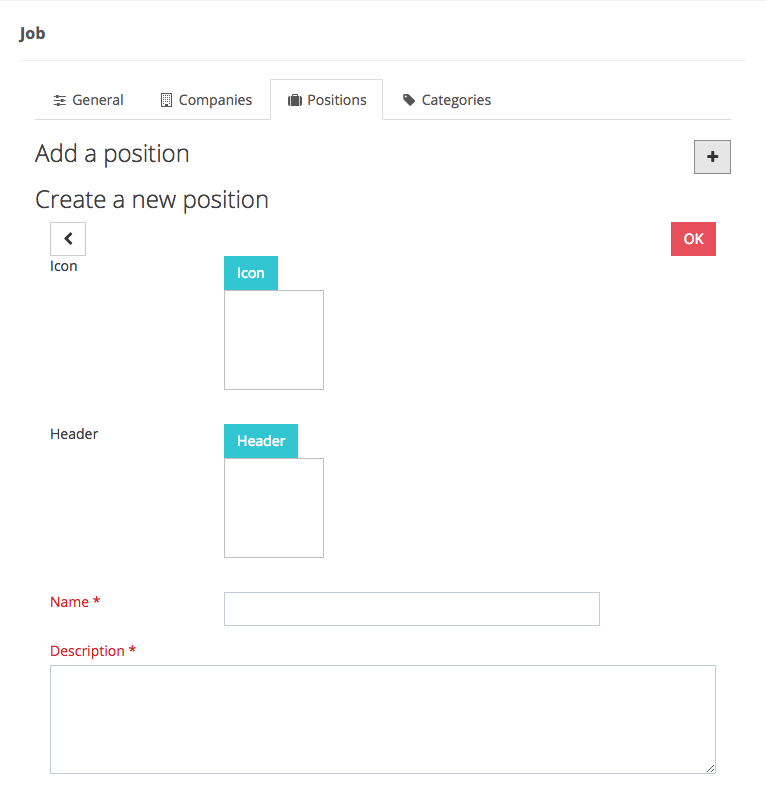Viewport: 766px width, 788px height.
Task: Click the building icon on Companies tab
Action: pyautogui.click(x=166, y=101)
